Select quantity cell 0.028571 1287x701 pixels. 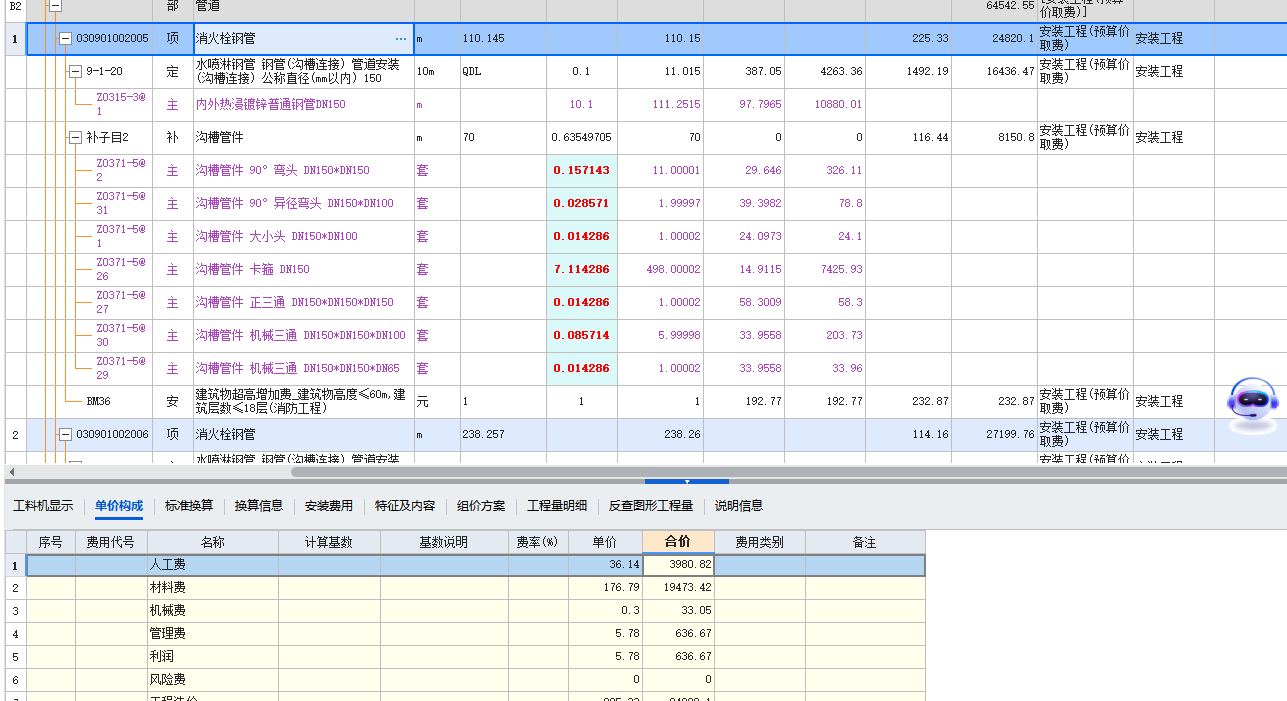click(x=581, y=204)
